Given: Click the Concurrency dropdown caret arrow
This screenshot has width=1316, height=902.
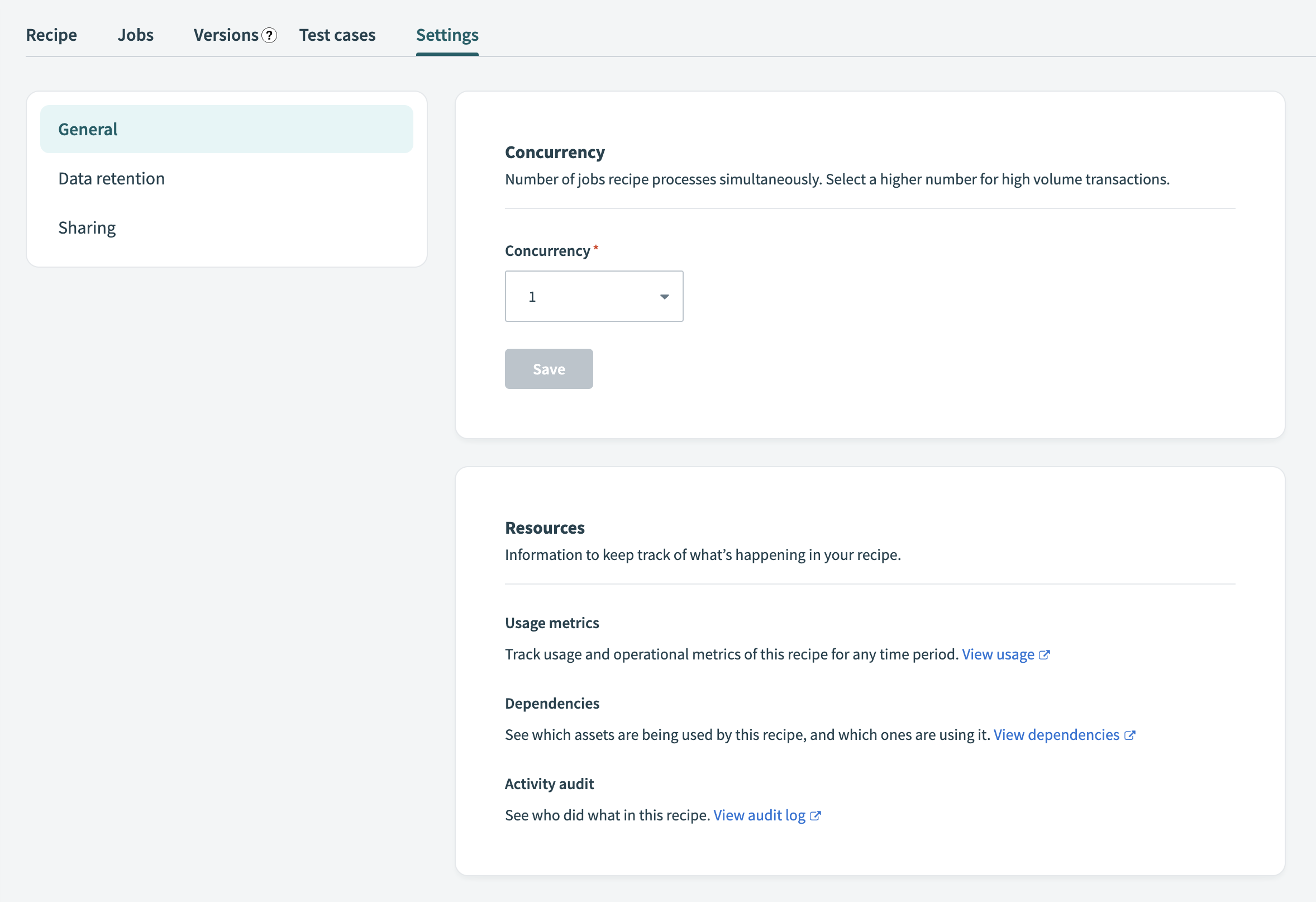Looking at the screenshot, I should coord(664,296).
